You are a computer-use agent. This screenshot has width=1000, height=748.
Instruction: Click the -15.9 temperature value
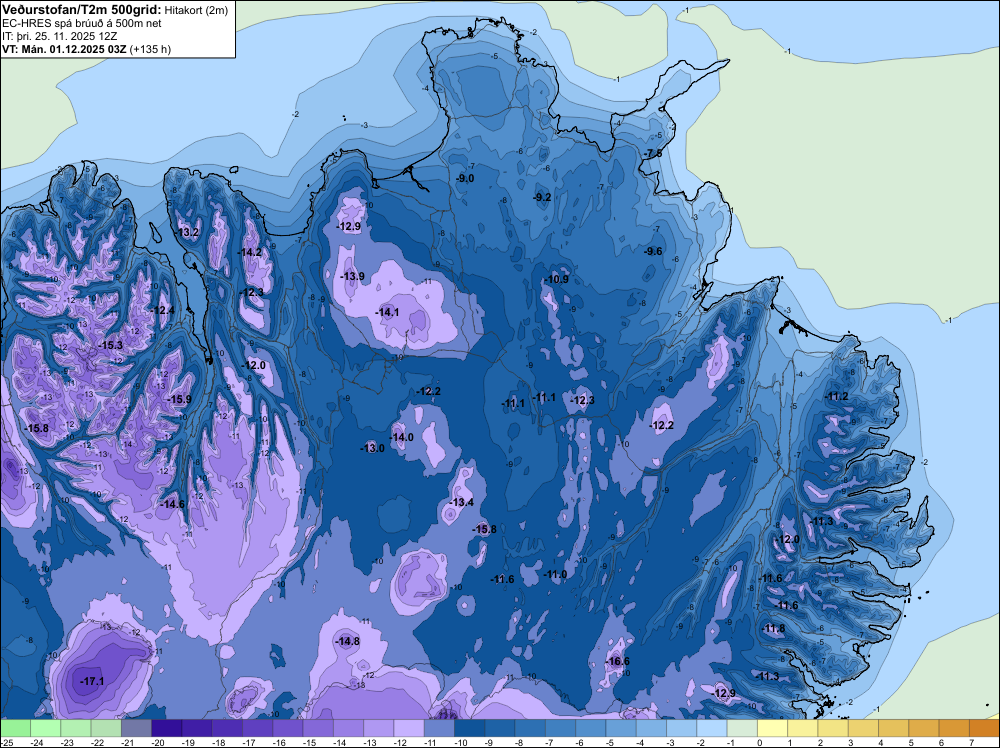pyautogui.click(x=179, y=399)
